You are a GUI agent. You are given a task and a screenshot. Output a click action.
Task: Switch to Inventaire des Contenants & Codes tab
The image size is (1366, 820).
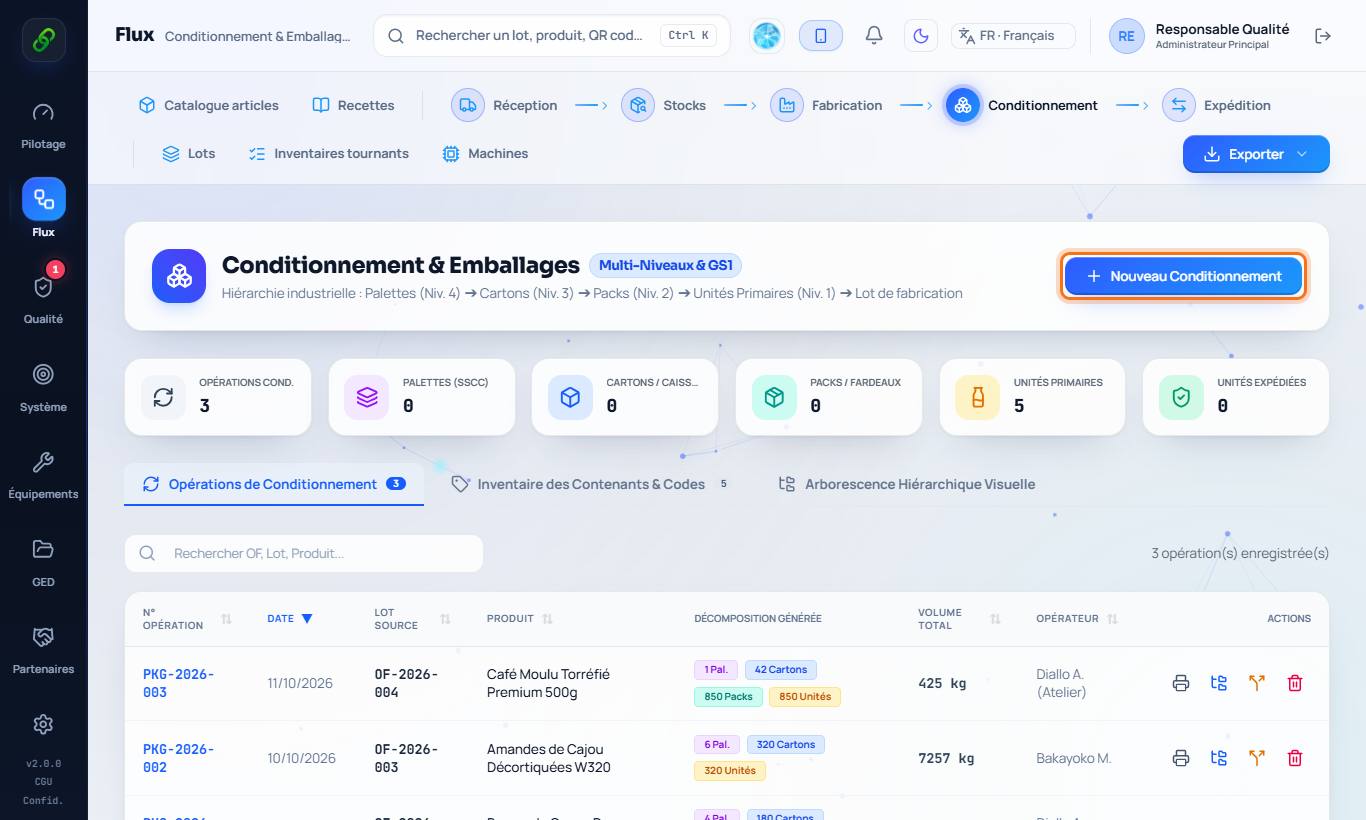click(x=590, y=484)
